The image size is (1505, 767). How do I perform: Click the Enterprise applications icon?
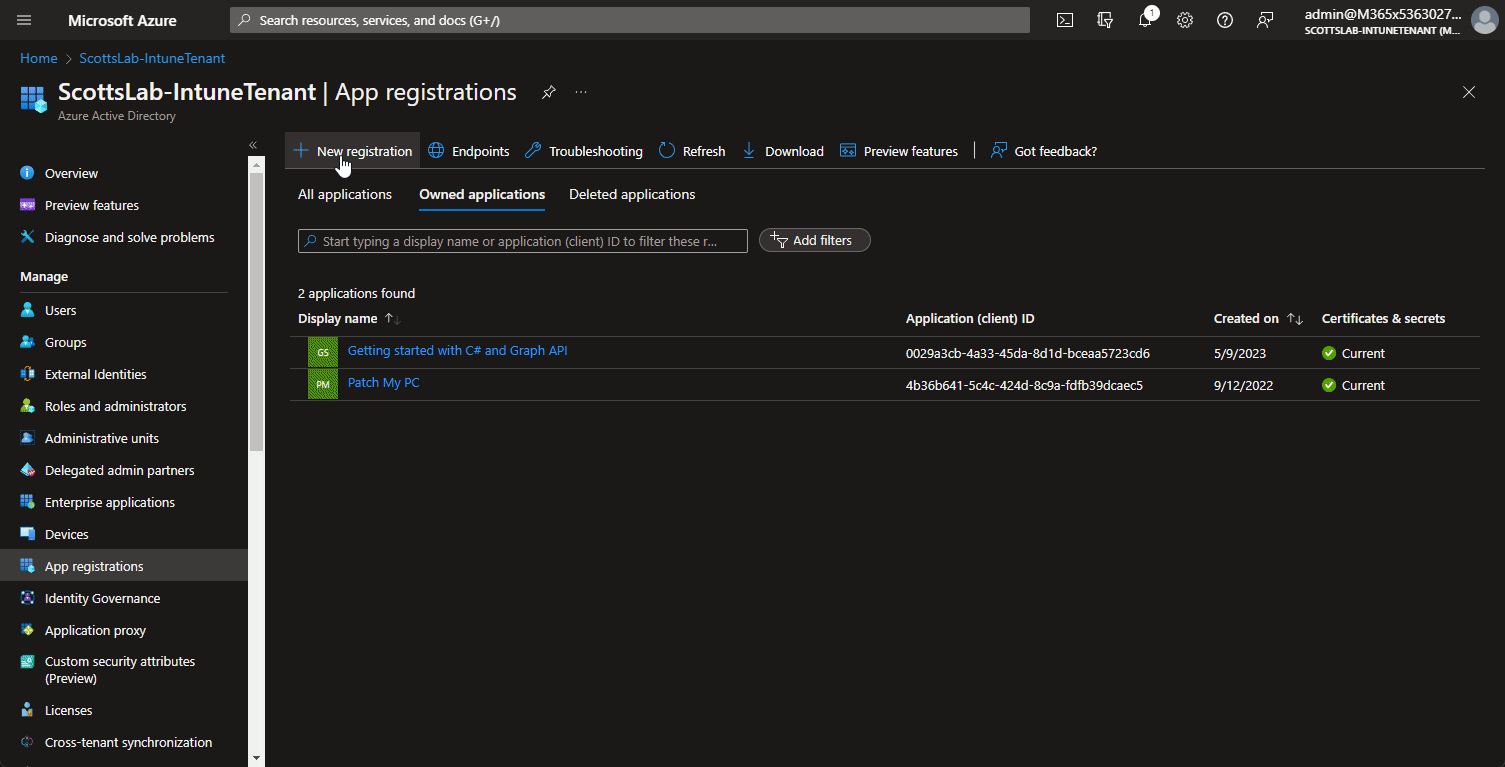pos(28,502)
